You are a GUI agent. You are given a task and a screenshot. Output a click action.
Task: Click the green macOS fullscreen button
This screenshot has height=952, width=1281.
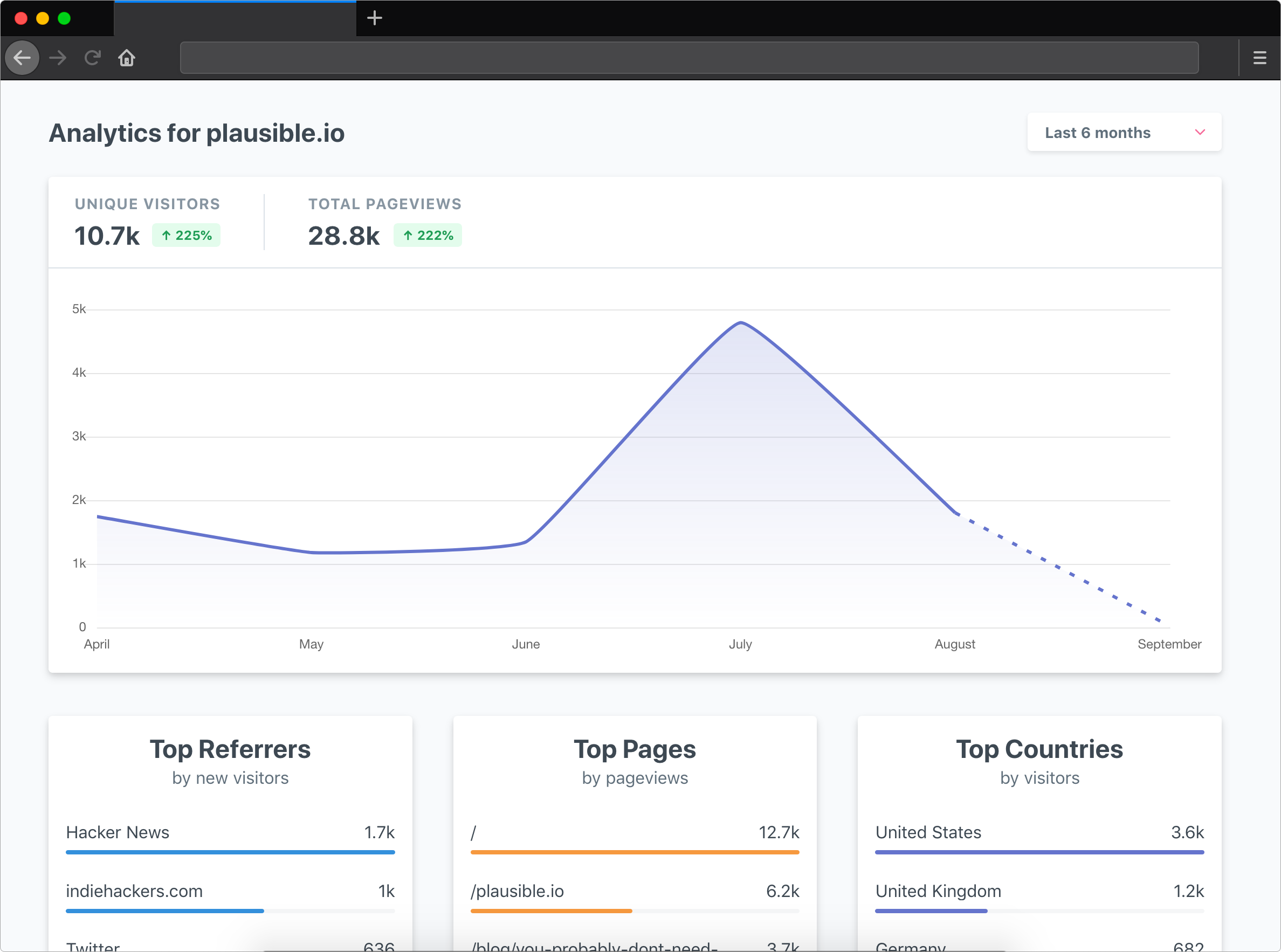(x=65, y=18)
